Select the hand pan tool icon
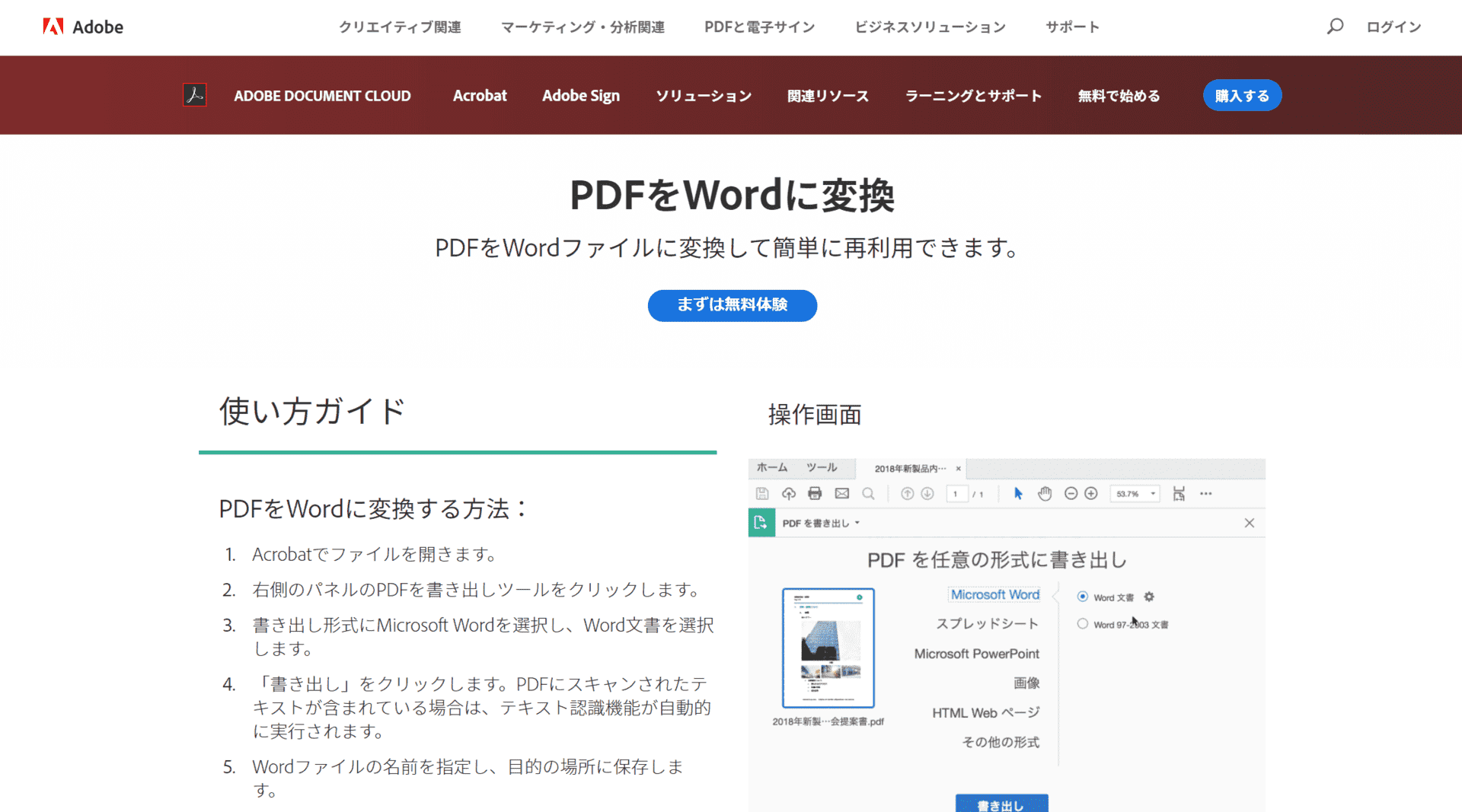1462x812 pixels. click(1045, 494)
